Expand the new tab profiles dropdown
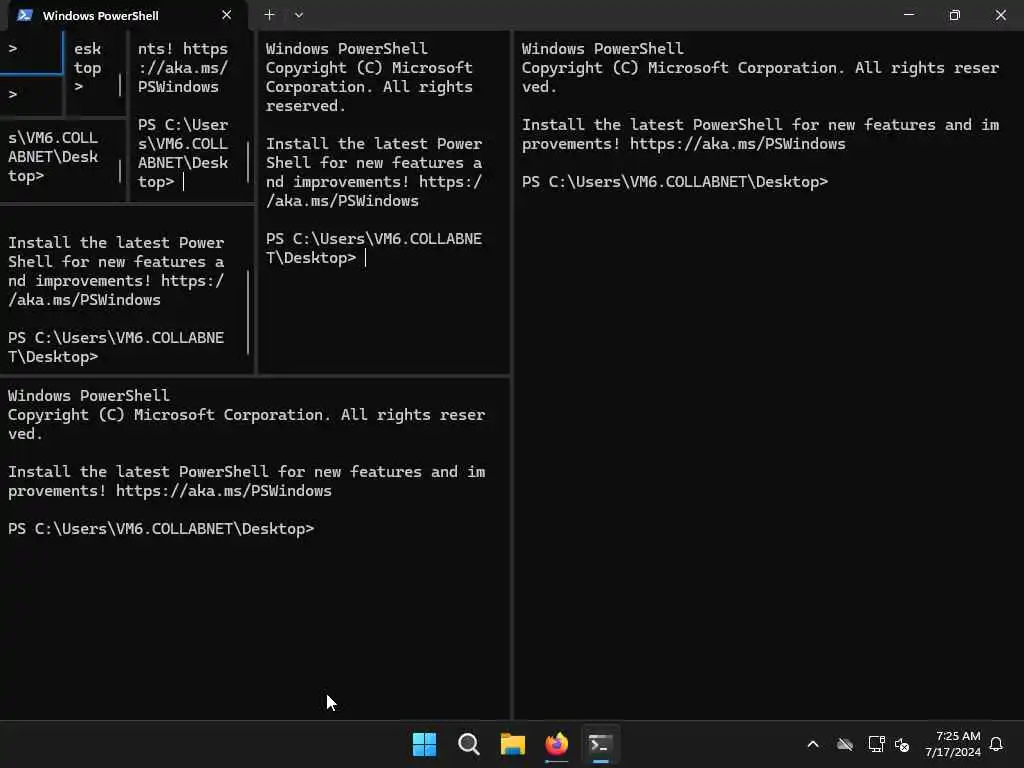Image resolution: width=1024 pixels, height=768 pixels. 298,14
